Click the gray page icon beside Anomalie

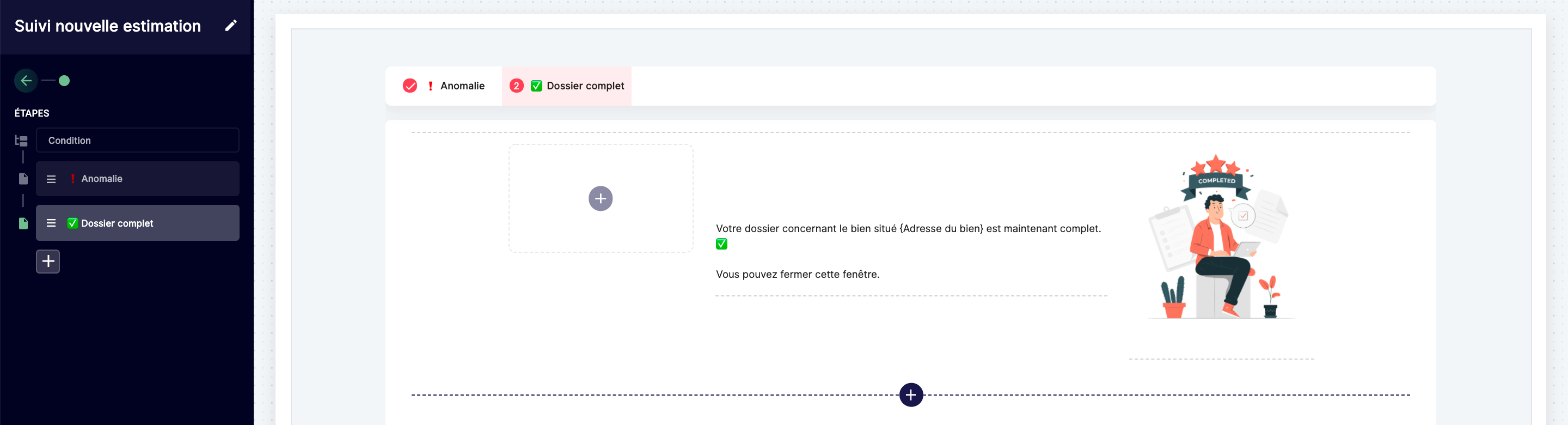tap(23, 178)
